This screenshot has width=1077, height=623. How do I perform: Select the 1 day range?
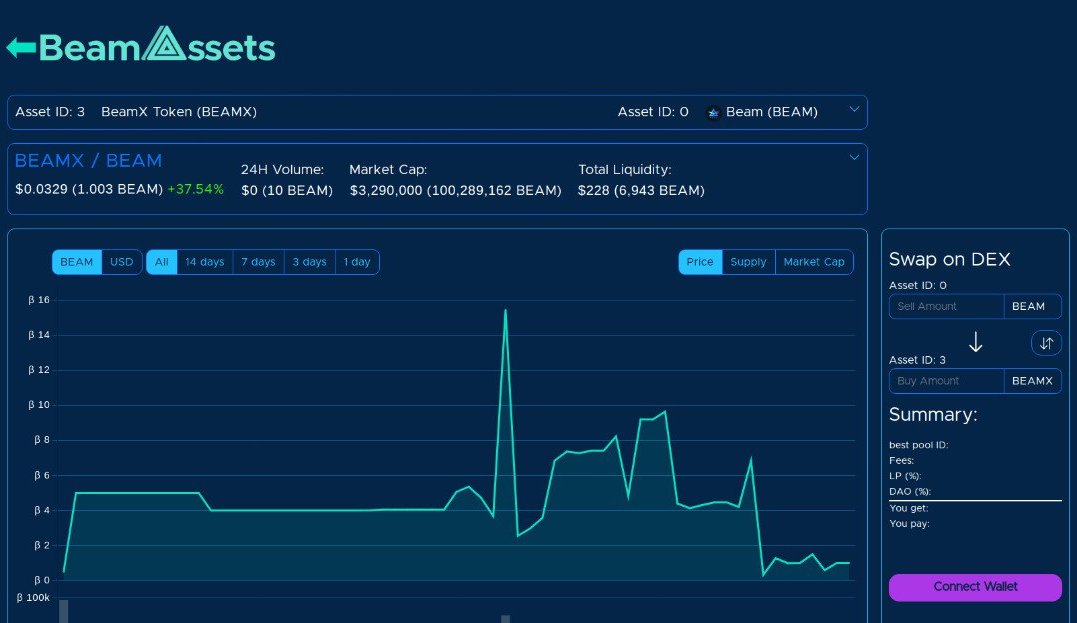click(x=357, y=262)
